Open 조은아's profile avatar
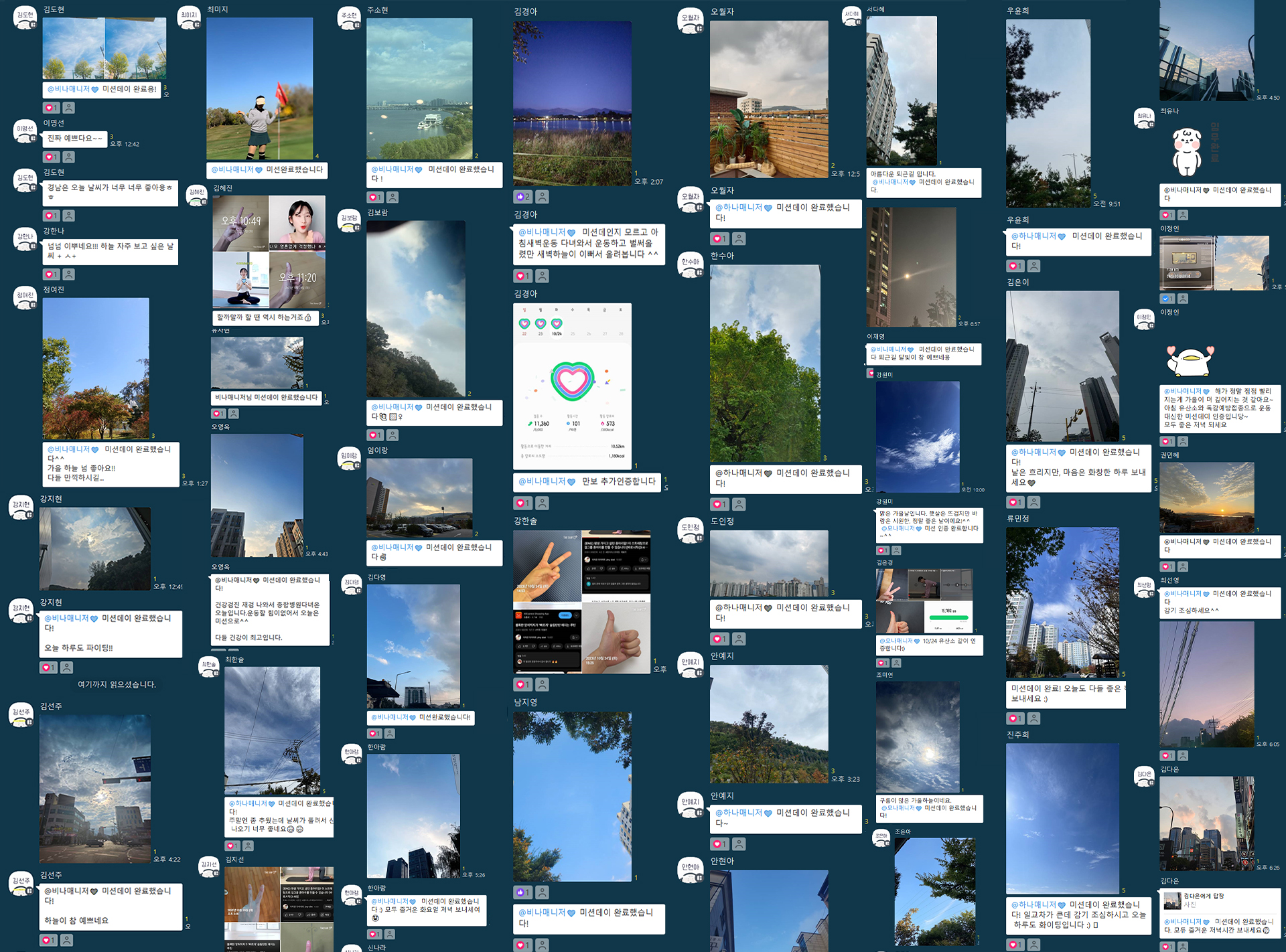 point(881,838)
